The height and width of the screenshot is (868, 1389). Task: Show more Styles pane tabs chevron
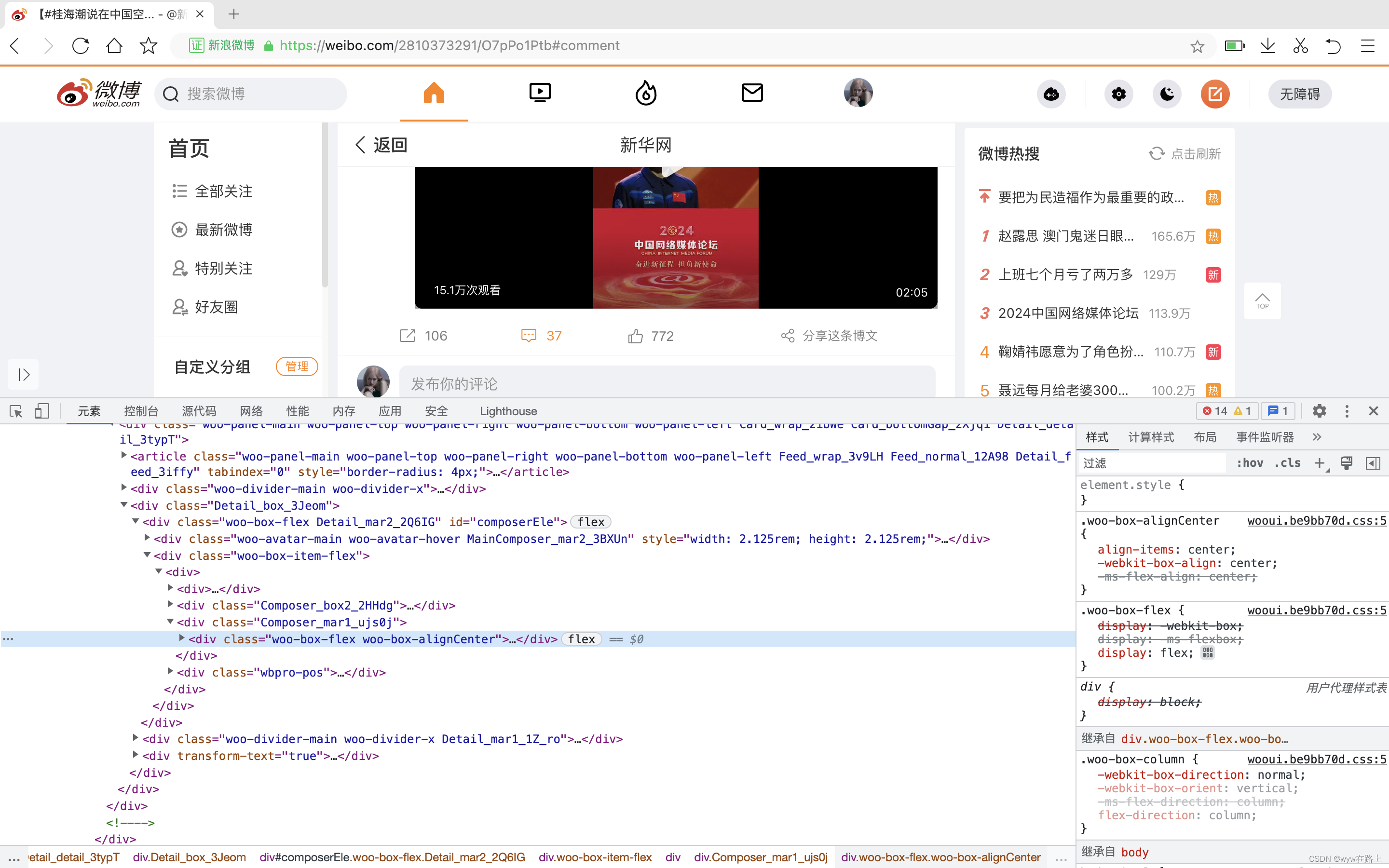(1317, 437)
